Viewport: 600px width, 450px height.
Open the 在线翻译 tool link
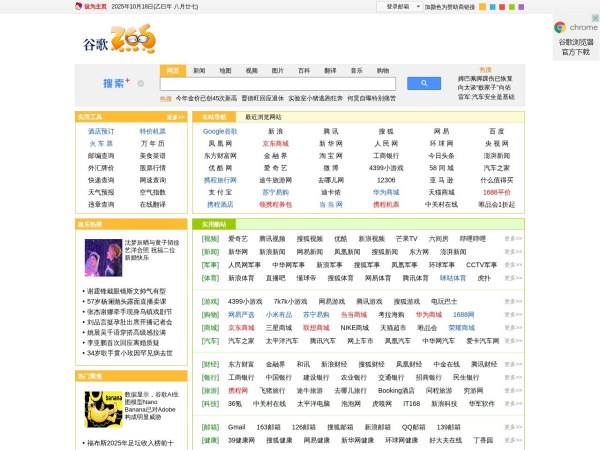[152, 204]
